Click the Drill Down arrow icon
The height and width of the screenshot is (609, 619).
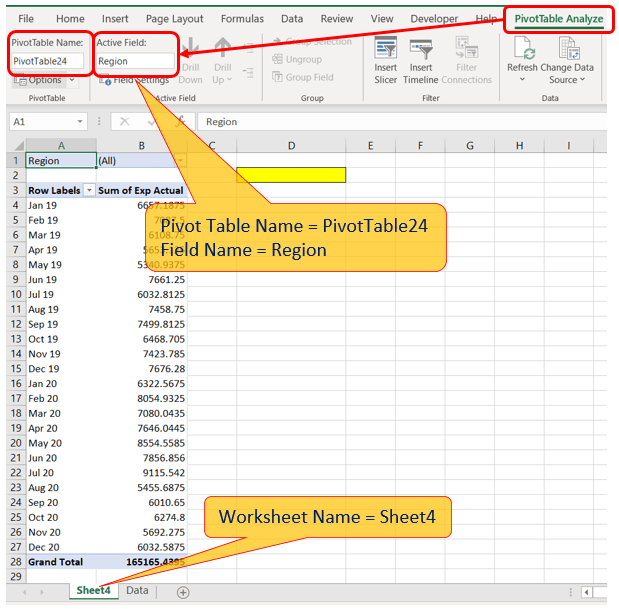coord(190,50)
